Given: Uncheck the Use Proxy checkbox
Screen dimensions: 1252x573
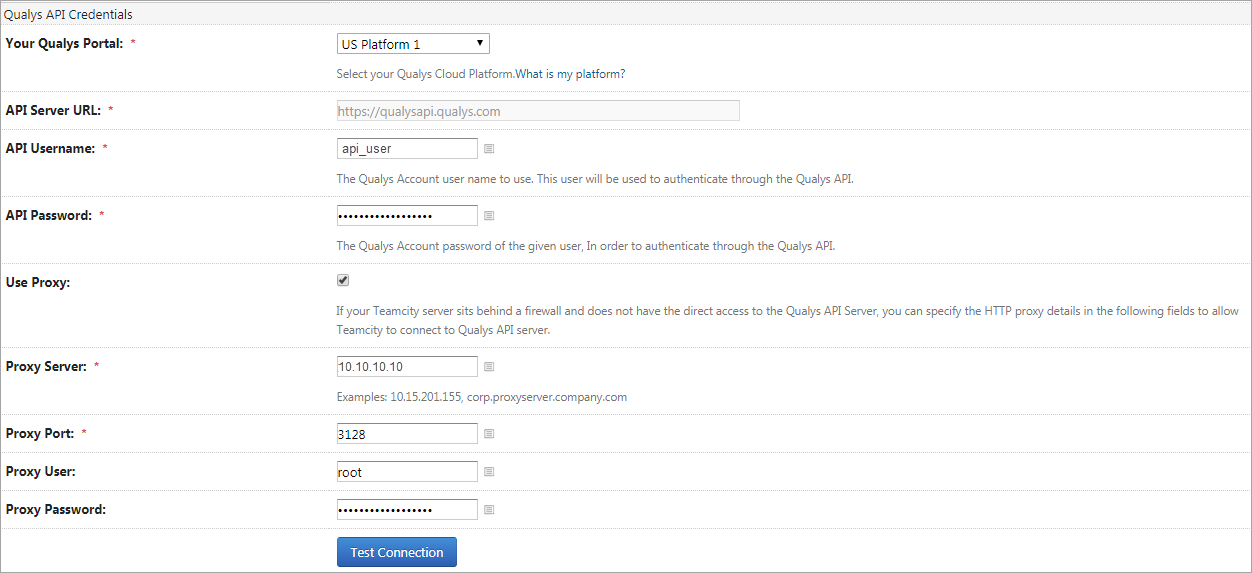Looking at the screenshot, I should point(343,281).
